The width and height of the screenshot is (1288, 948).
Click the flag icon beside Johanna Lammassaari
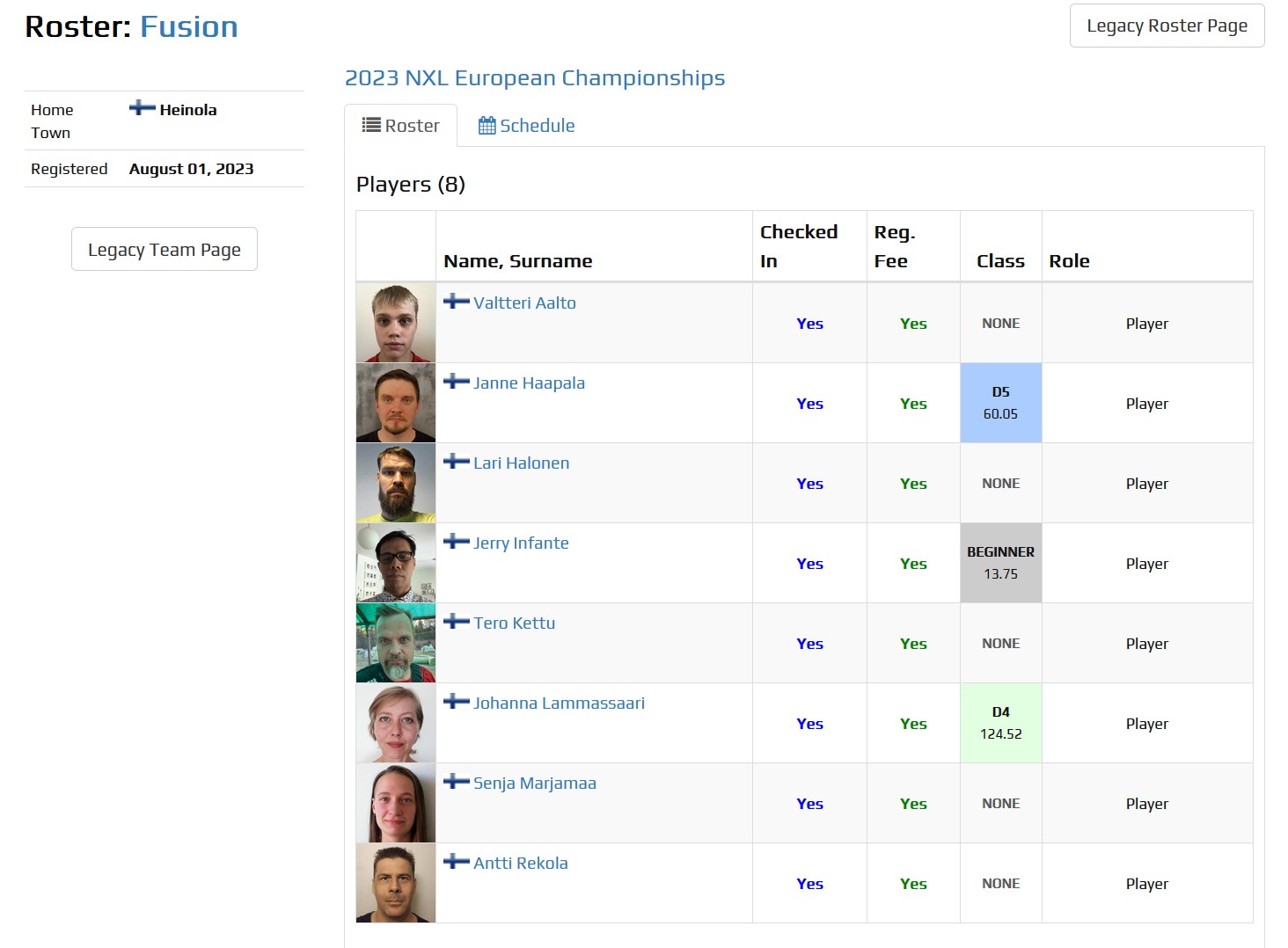click(457, 701)
